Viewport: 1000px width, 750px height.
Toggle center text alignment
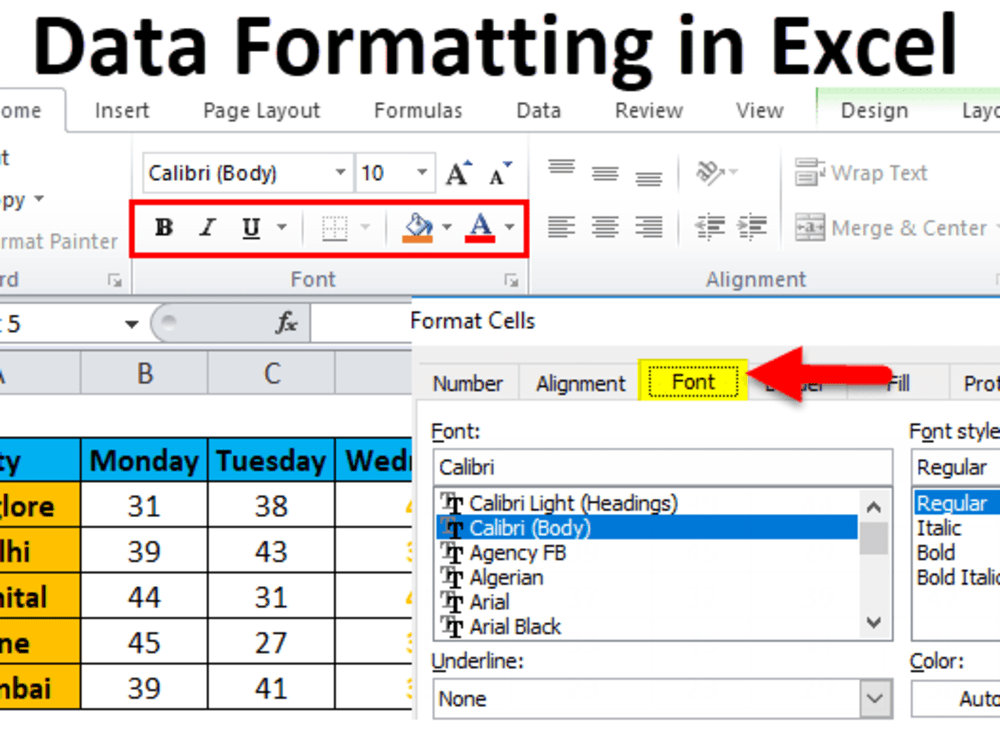pyautogui.click(x=605, y=227)
